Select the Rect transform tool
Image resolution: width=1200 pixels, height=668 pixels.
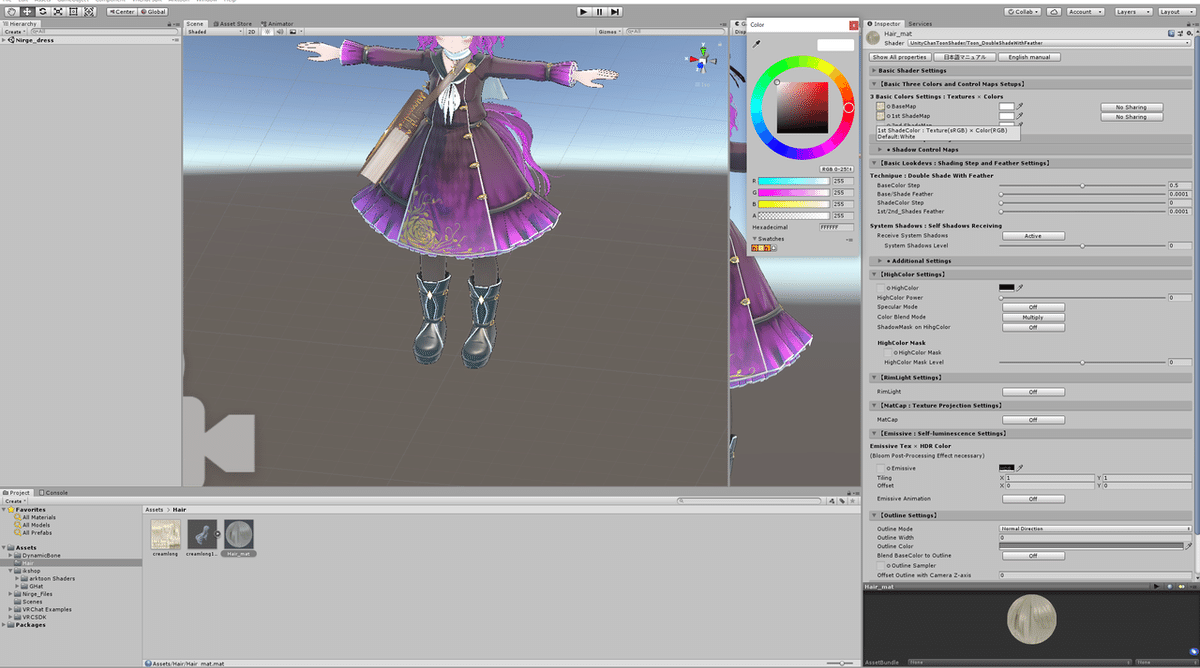pyautogui.click(x=75, y=11)
